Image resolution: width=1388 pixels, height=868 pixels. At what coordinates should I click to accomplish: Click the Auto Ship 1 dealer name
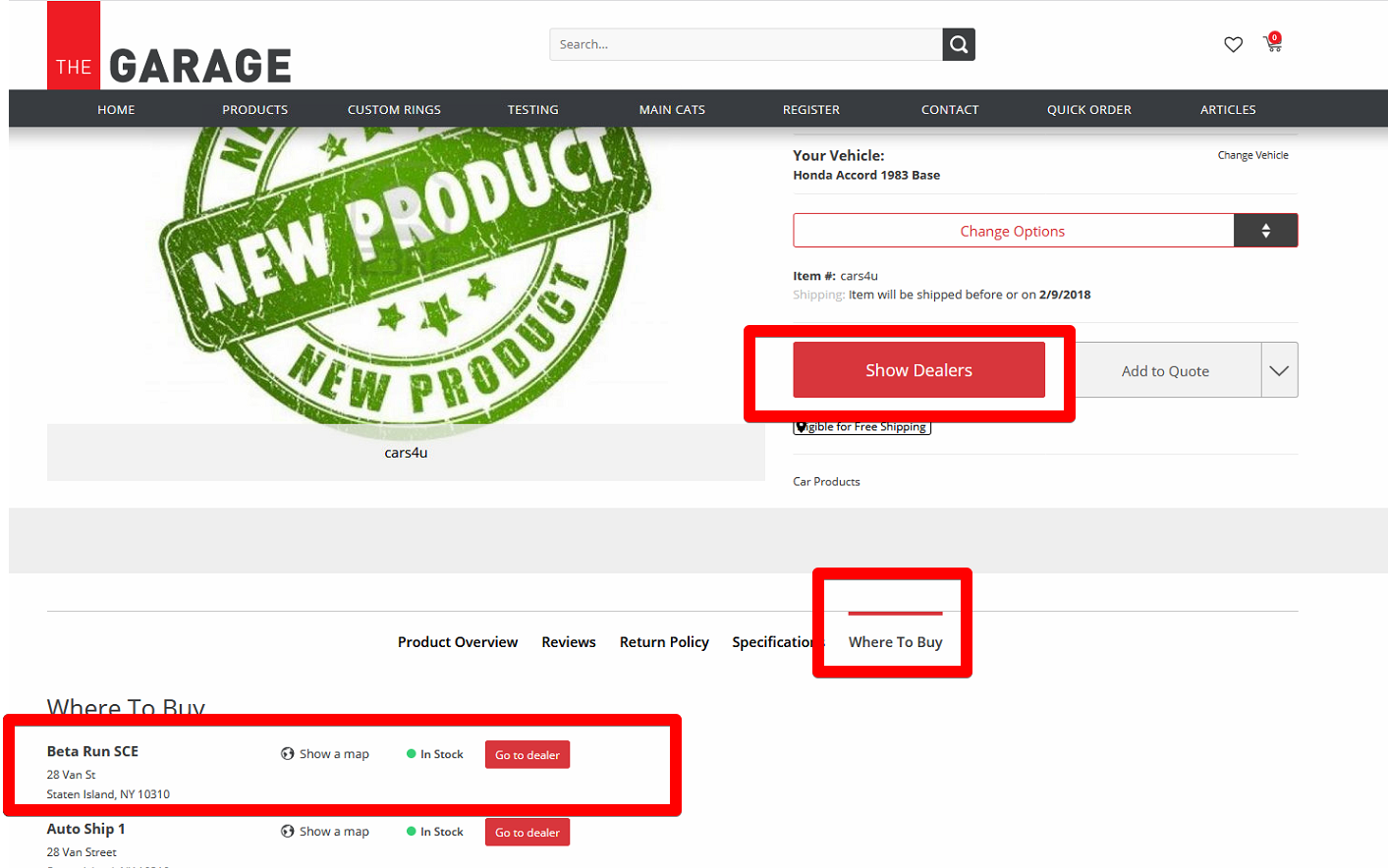pyautogui.click(x=85, y=829)
